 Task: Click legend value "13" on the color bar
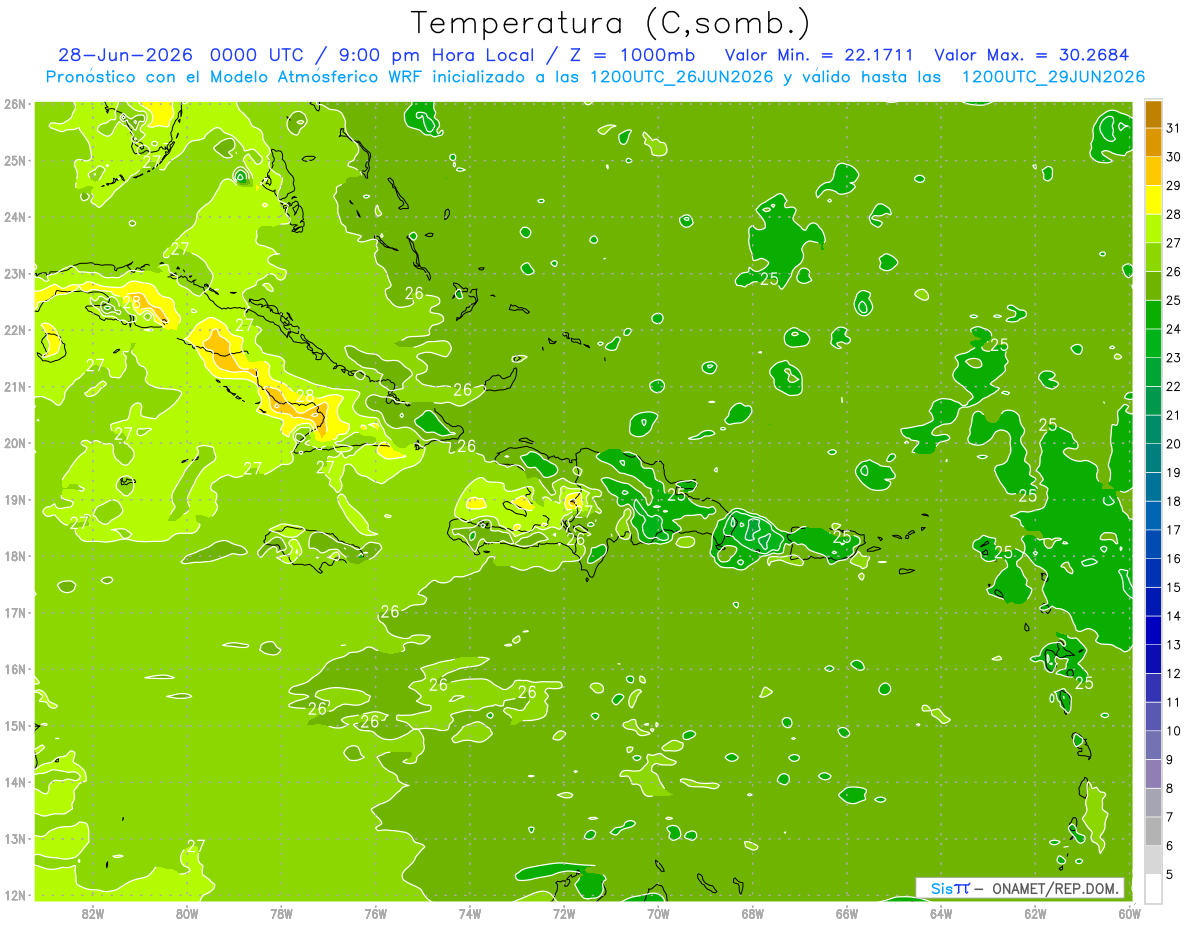point(1173,645)
